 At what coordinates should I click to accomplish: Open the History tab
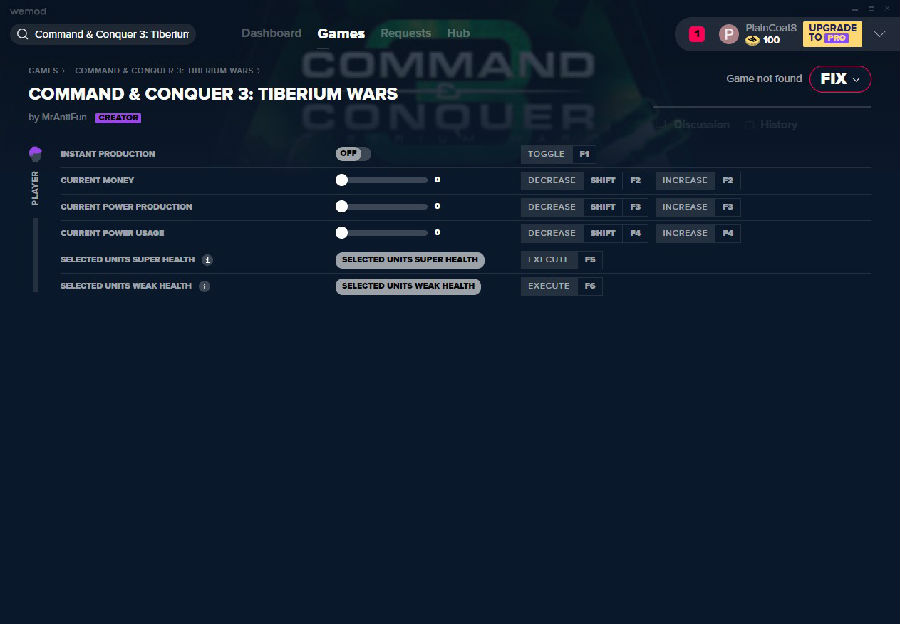pos(771,125)
